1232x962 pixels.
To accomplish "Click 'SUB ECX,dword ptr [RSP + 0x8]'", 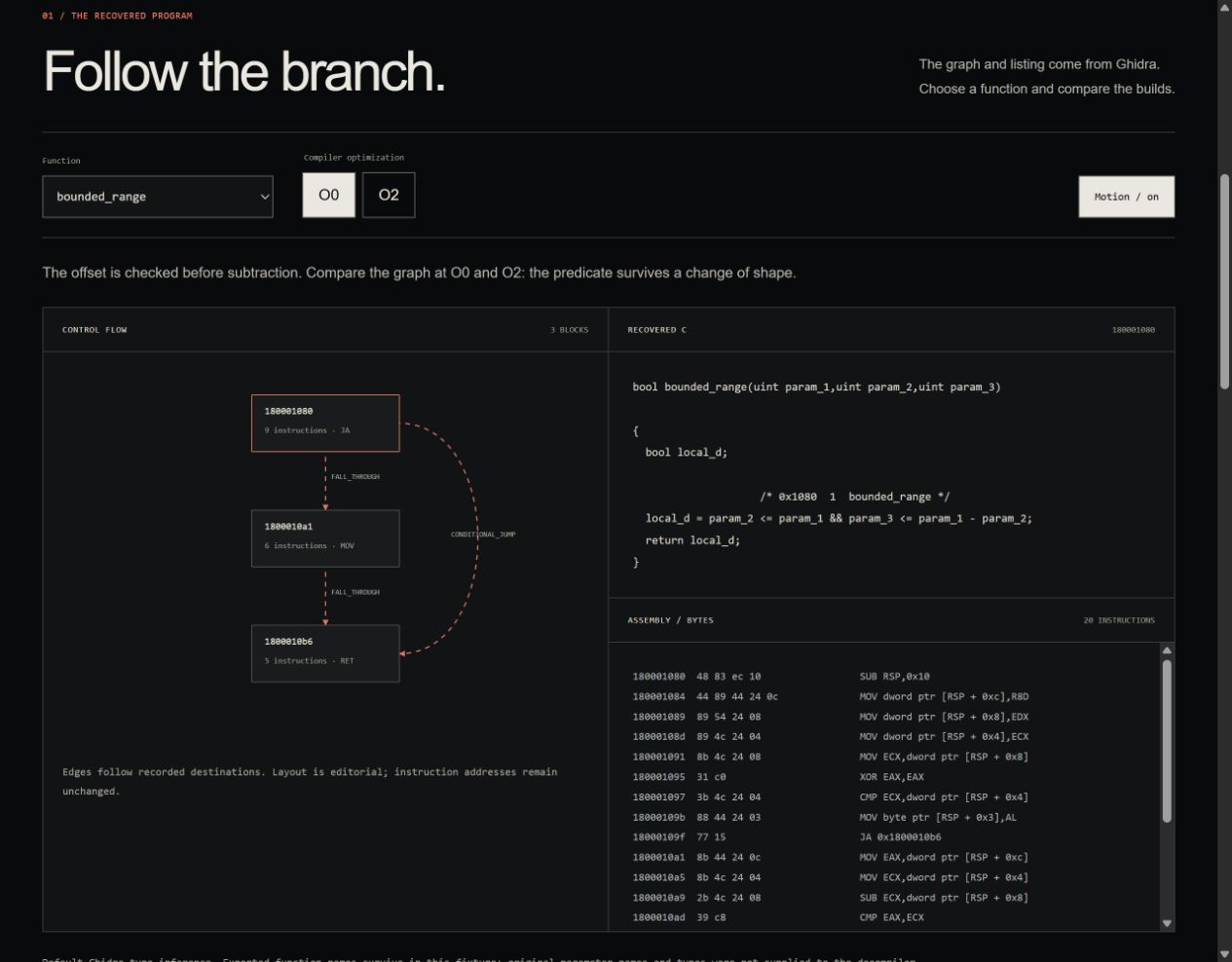I will 943,898.
